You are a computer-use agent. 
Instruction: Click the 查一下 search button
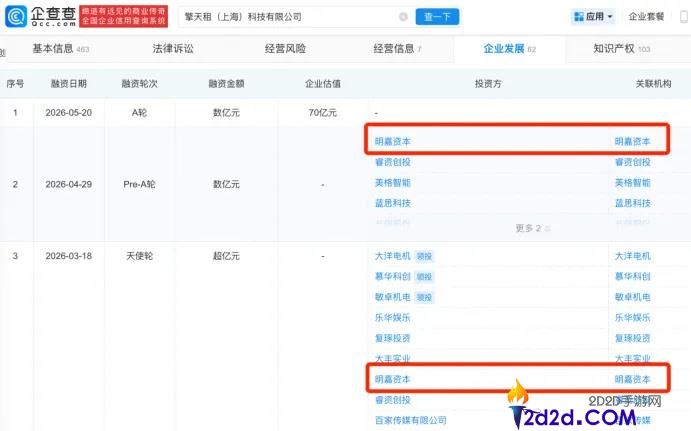[437, 17]
